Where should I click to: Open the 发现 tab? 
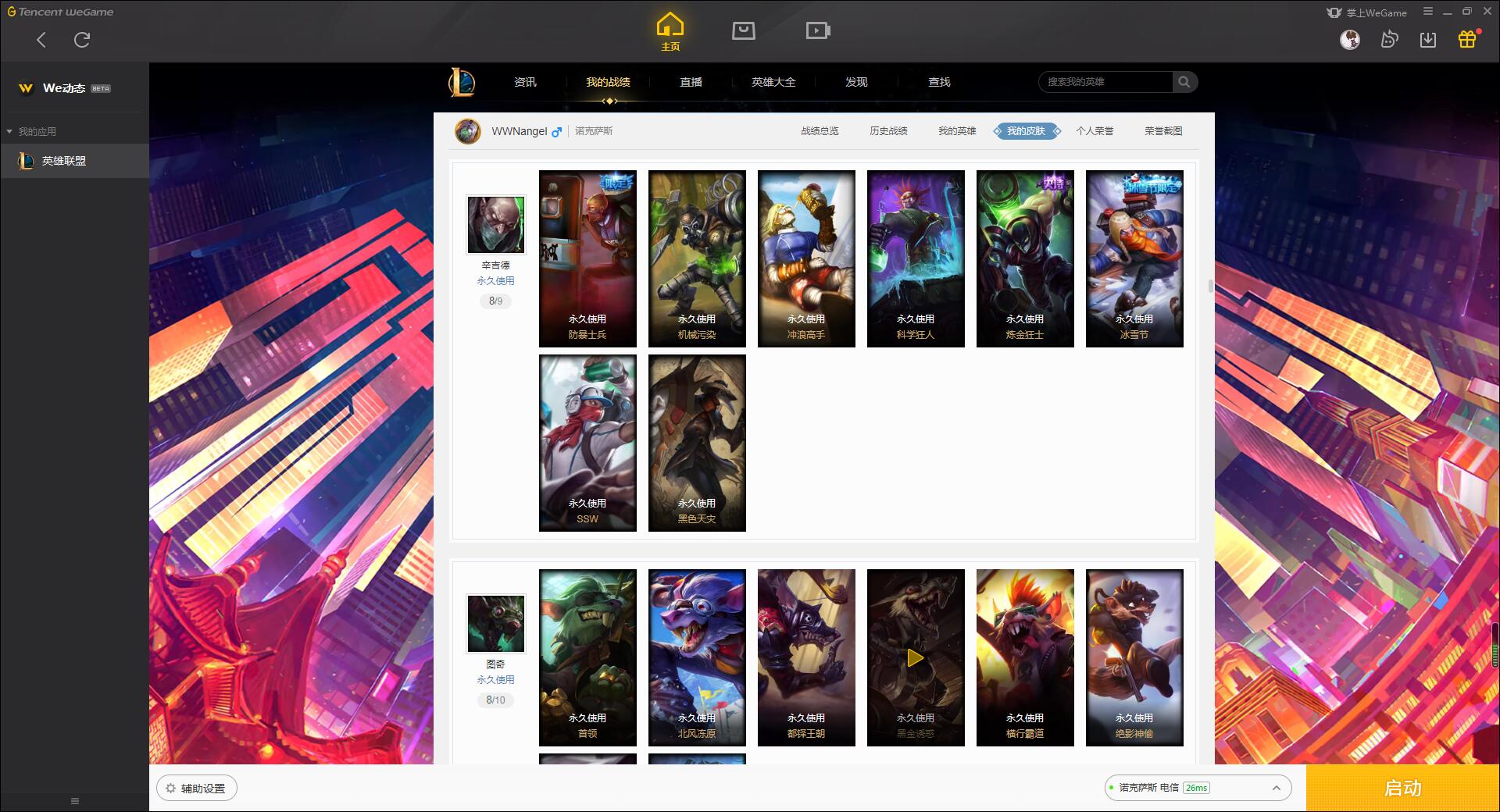856,82
